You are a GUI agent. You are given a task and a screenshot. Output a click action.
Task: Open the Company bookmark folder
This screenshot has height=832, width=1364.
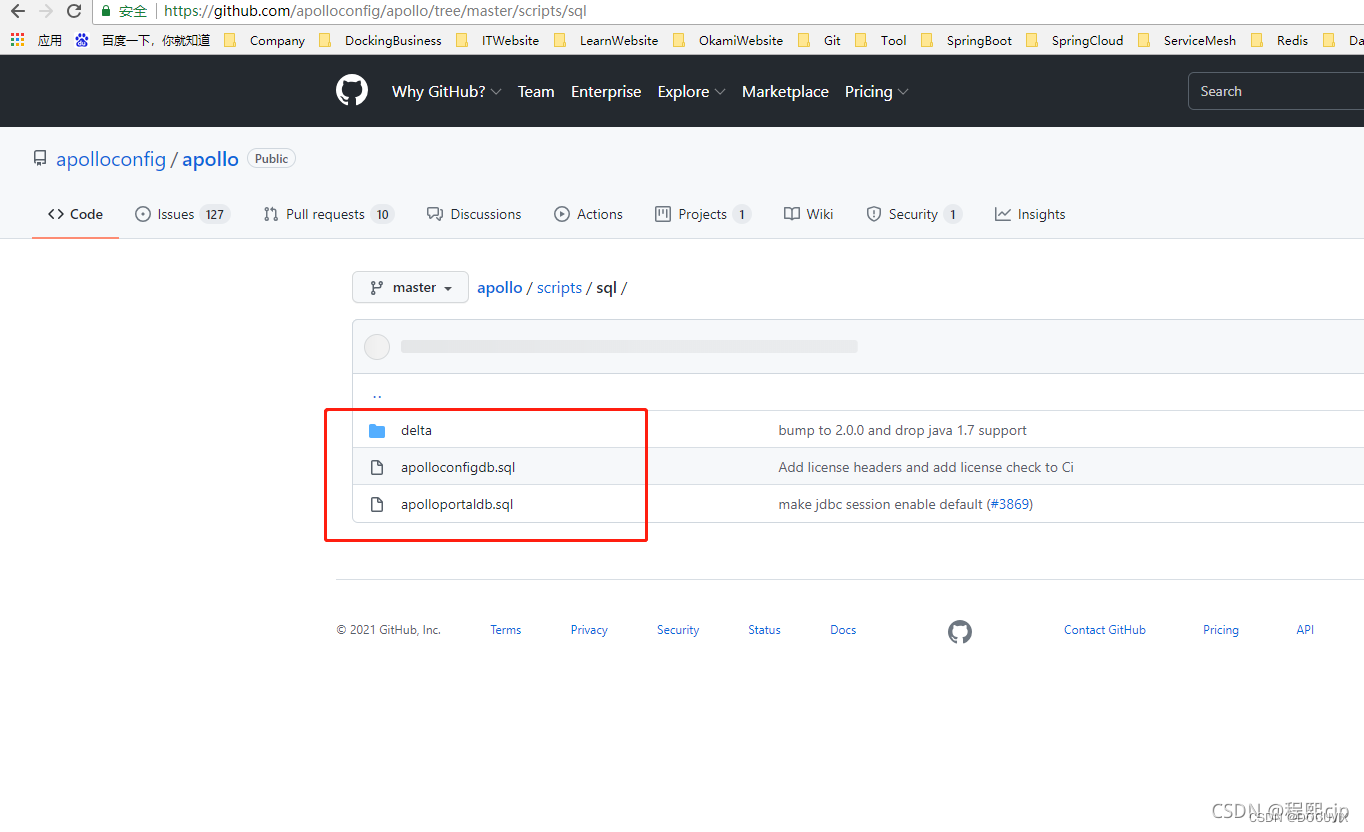(265, 40)
